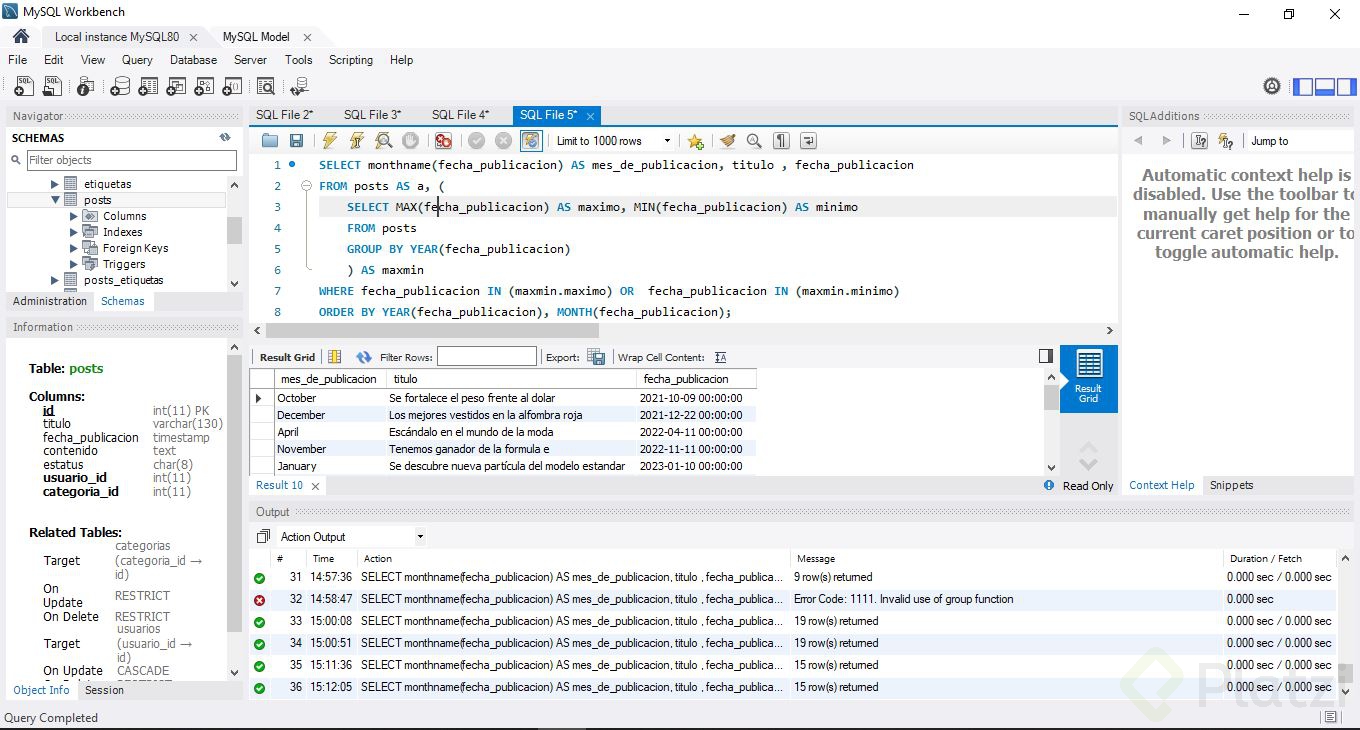The image size is (1360, 730).
Task: Click the Beautify query broom icon
Action: pyautogui.click(x=727, y=141)
